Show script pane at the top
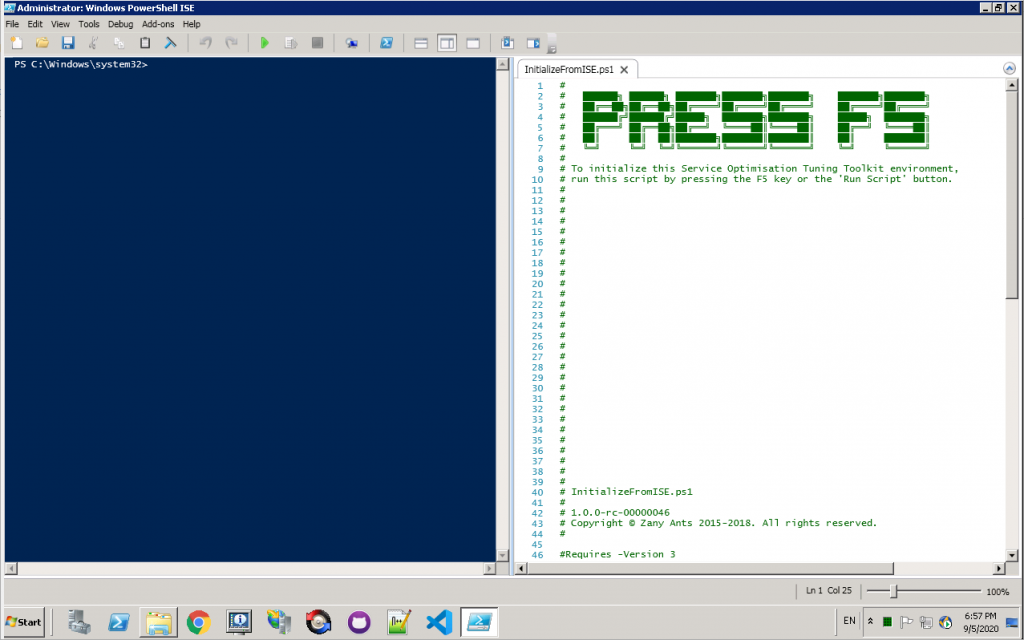This screenshot has height=640, width=1024. (x=421, y=43)
